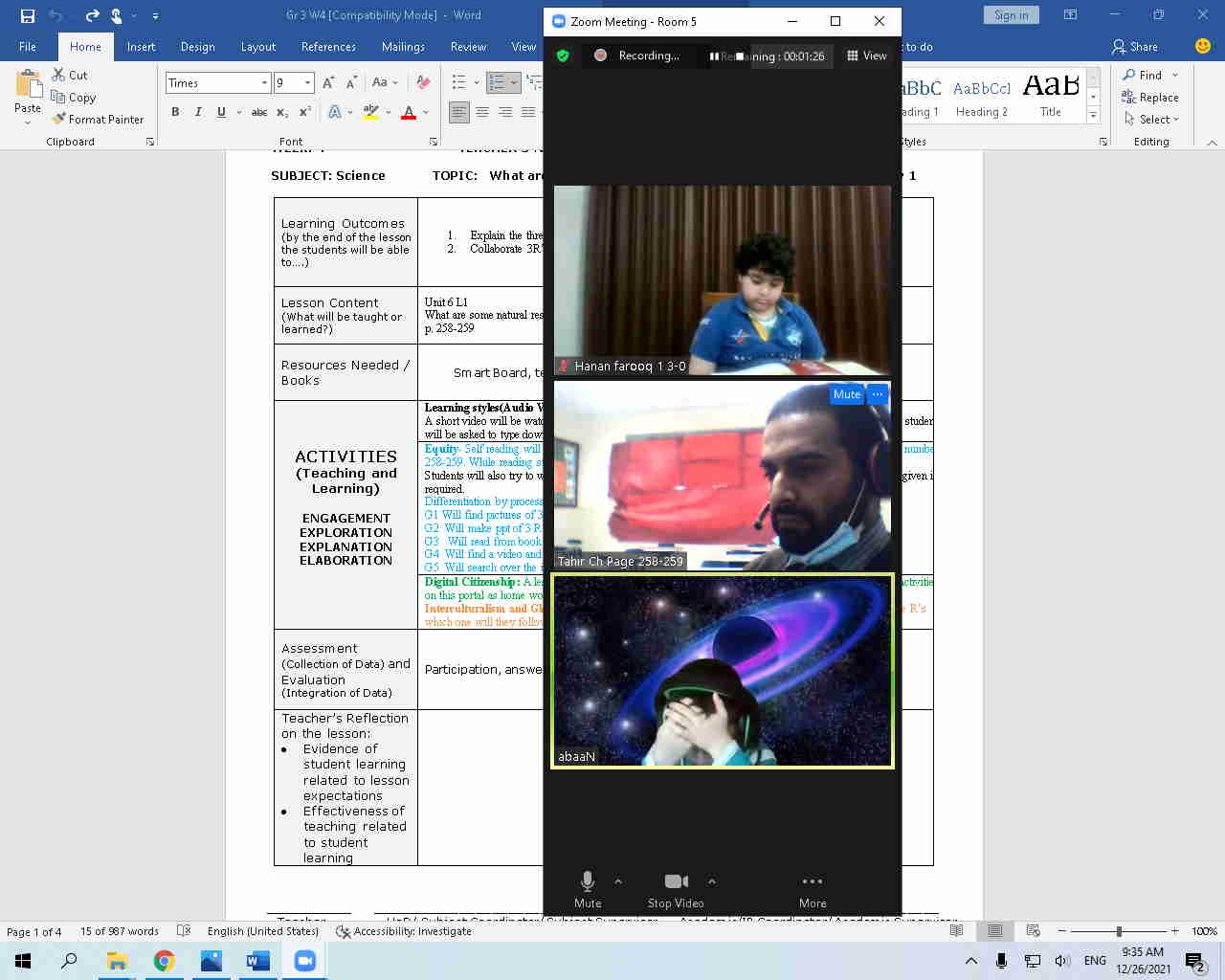Viewport: 1225px width, 980px height.
Task: Toggle bold formatting
Action: click(x=175, y=112)
